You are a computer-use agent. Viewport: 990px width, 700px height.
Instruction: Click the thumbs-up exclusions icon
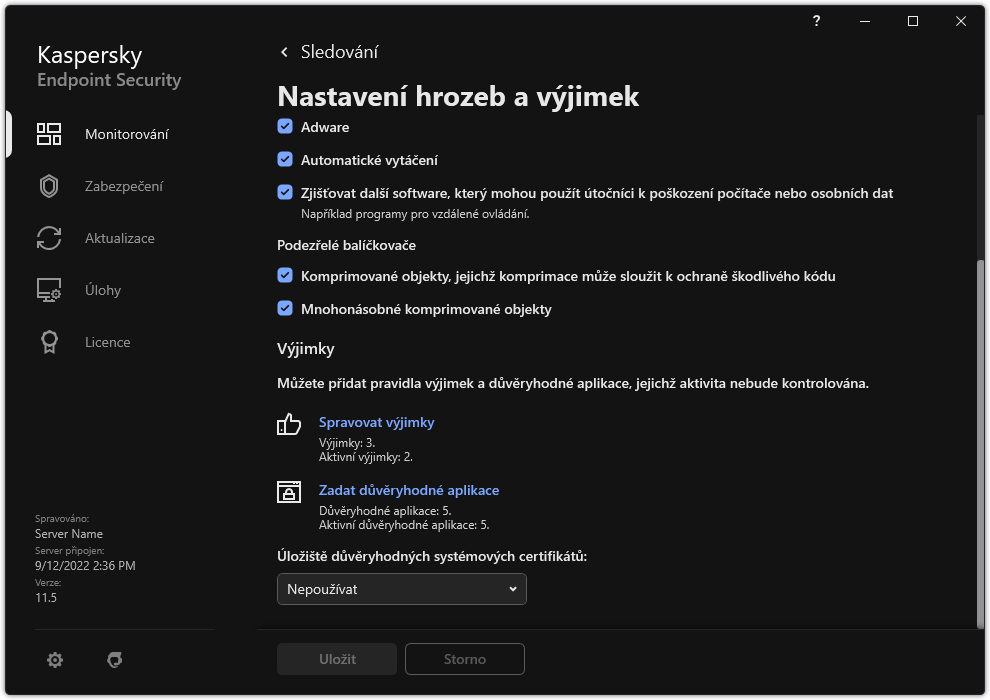point(288,424)
